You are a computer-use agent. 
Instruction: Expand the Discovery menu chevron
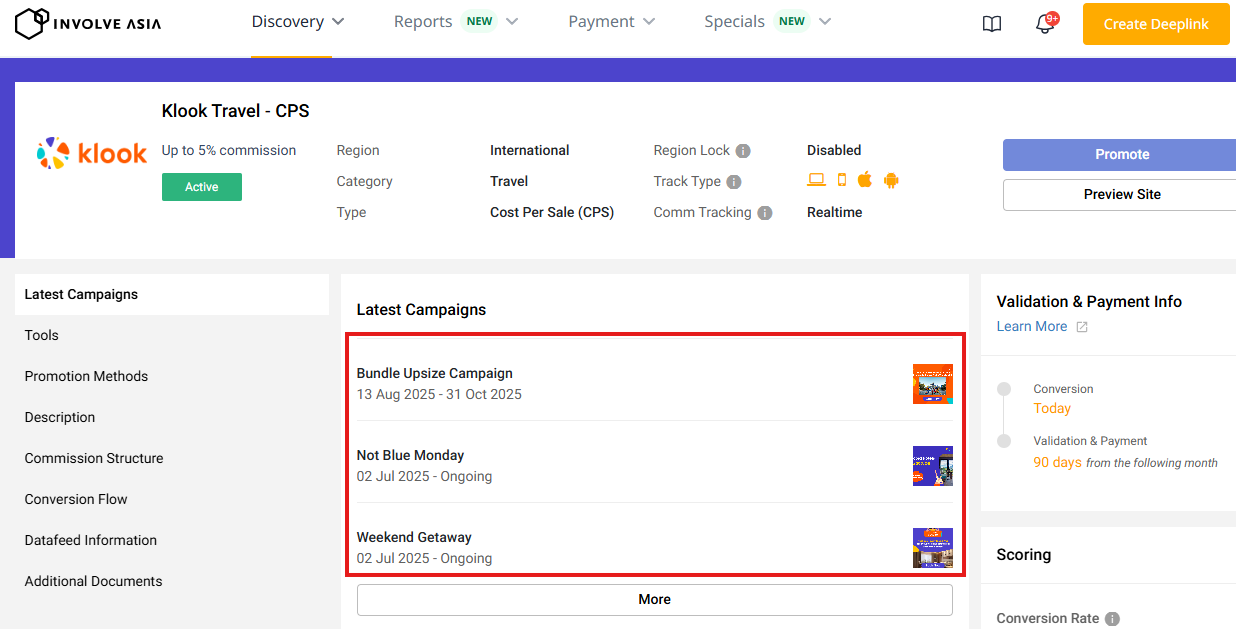pos(338,22)
